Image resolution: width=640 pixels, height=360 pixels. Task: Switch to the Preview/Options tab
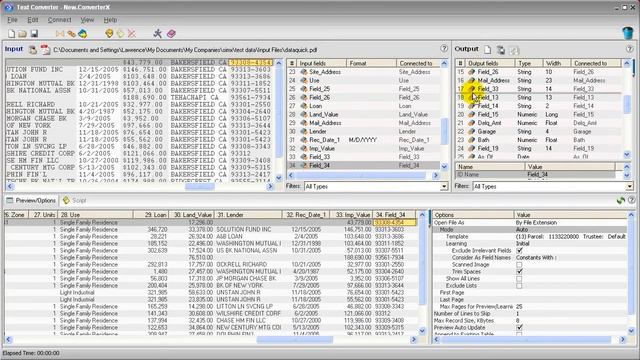click(31, 200)
